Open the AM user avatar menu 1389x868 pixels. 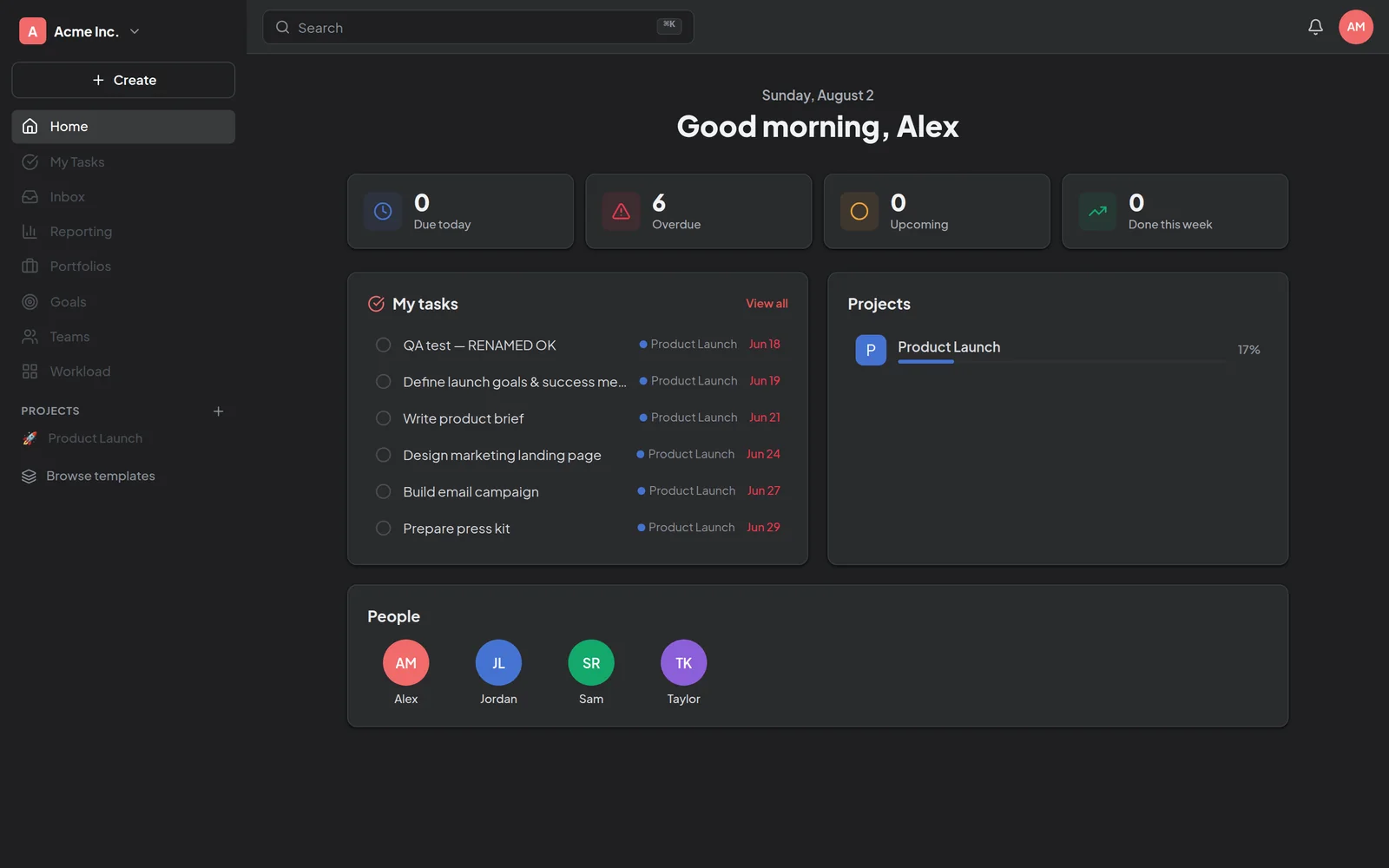[1356, 27]
